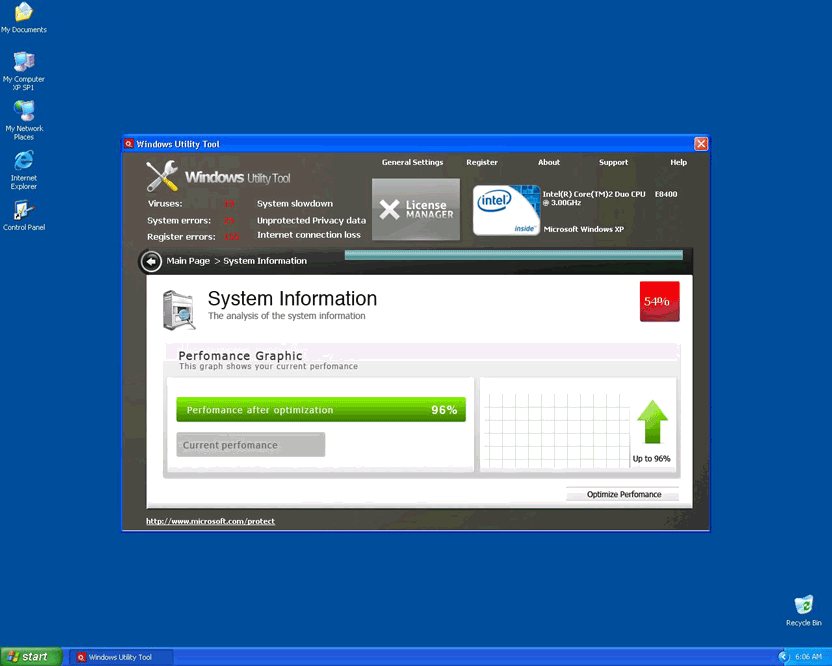
Task: Click the back arrow beside Main Page
Action: [x=151, y=261]
